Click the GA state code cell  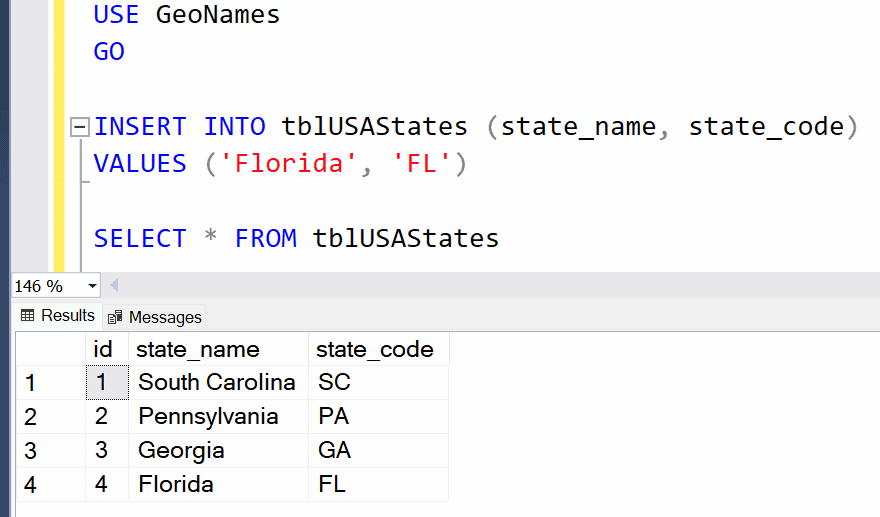[x=378, y=451]
